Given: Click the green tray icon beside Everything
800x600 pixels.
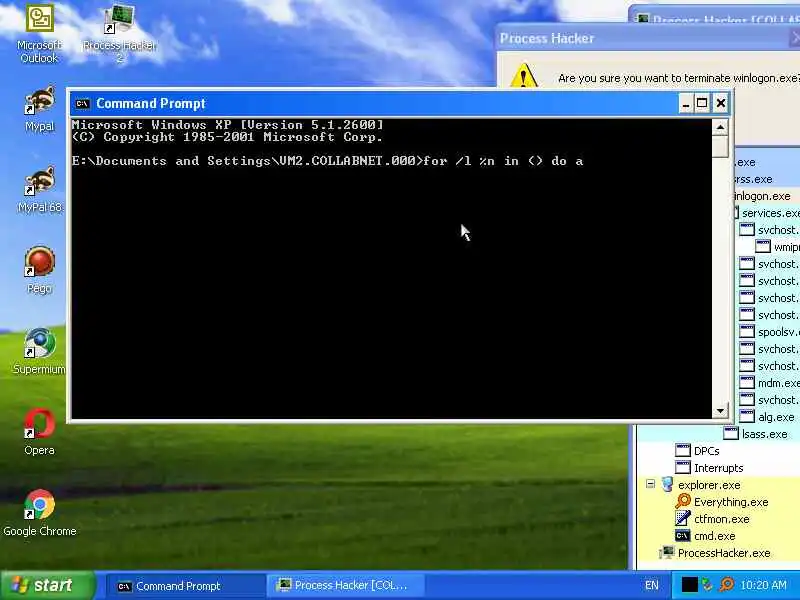Looking at the screenshot, I should (x=707, y=585).
